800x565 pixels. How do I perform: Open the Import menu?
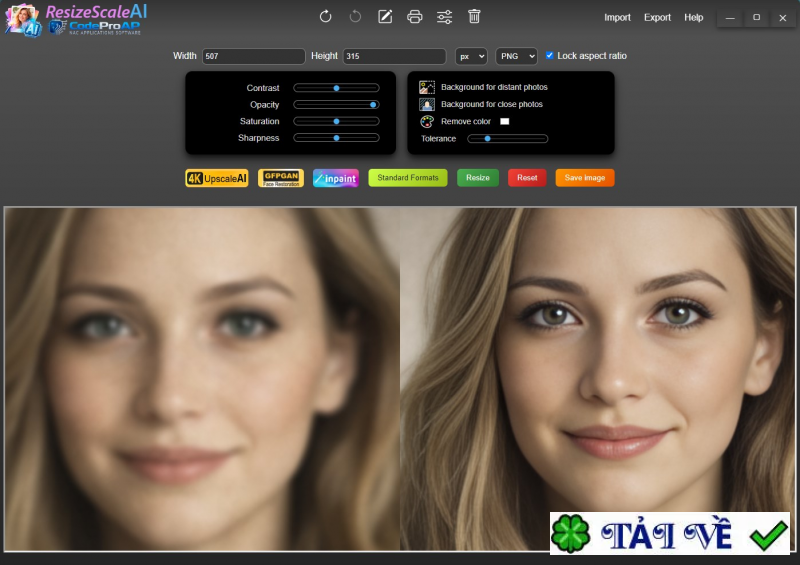(x=617, y=17)
